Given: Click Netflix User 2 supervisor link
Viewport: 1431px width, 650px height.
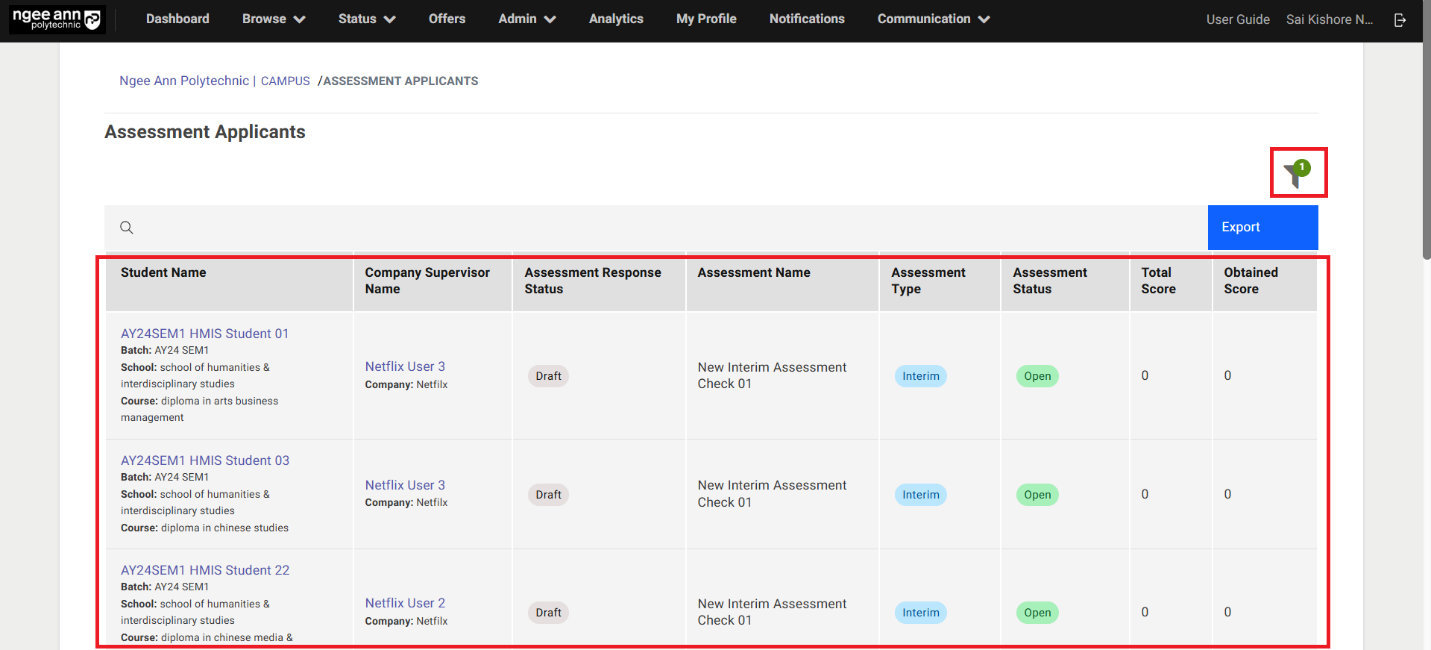Looking at the screenshot, I should pyautogui.click(x=405, y=603).
